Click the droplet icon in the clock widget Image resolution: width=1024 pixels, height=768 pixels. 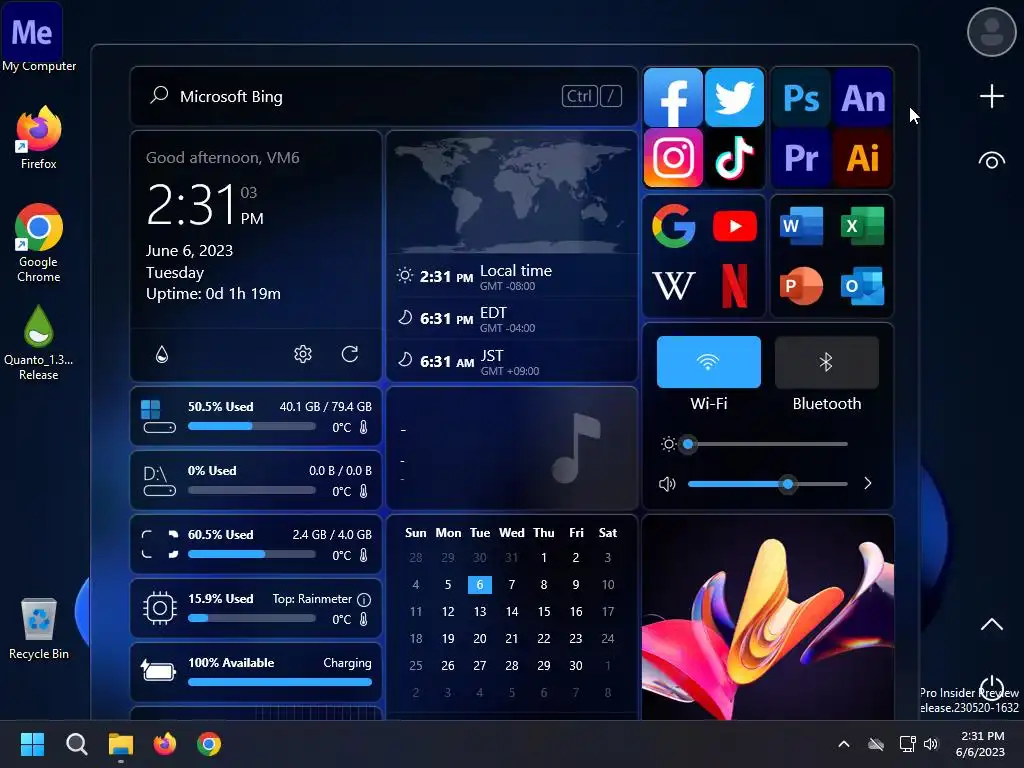pyautogui.click(x=162, y=354)
